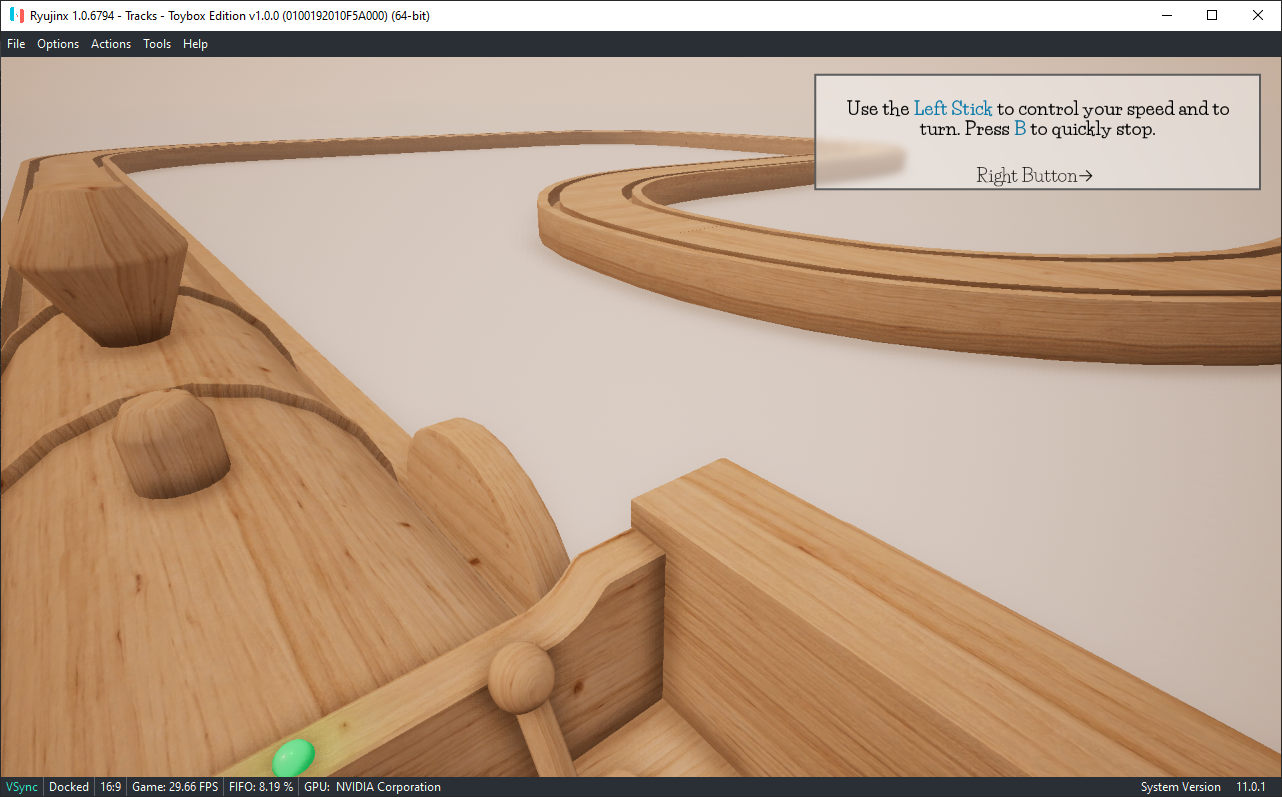Open the File menu

click(x=16, y=44)
